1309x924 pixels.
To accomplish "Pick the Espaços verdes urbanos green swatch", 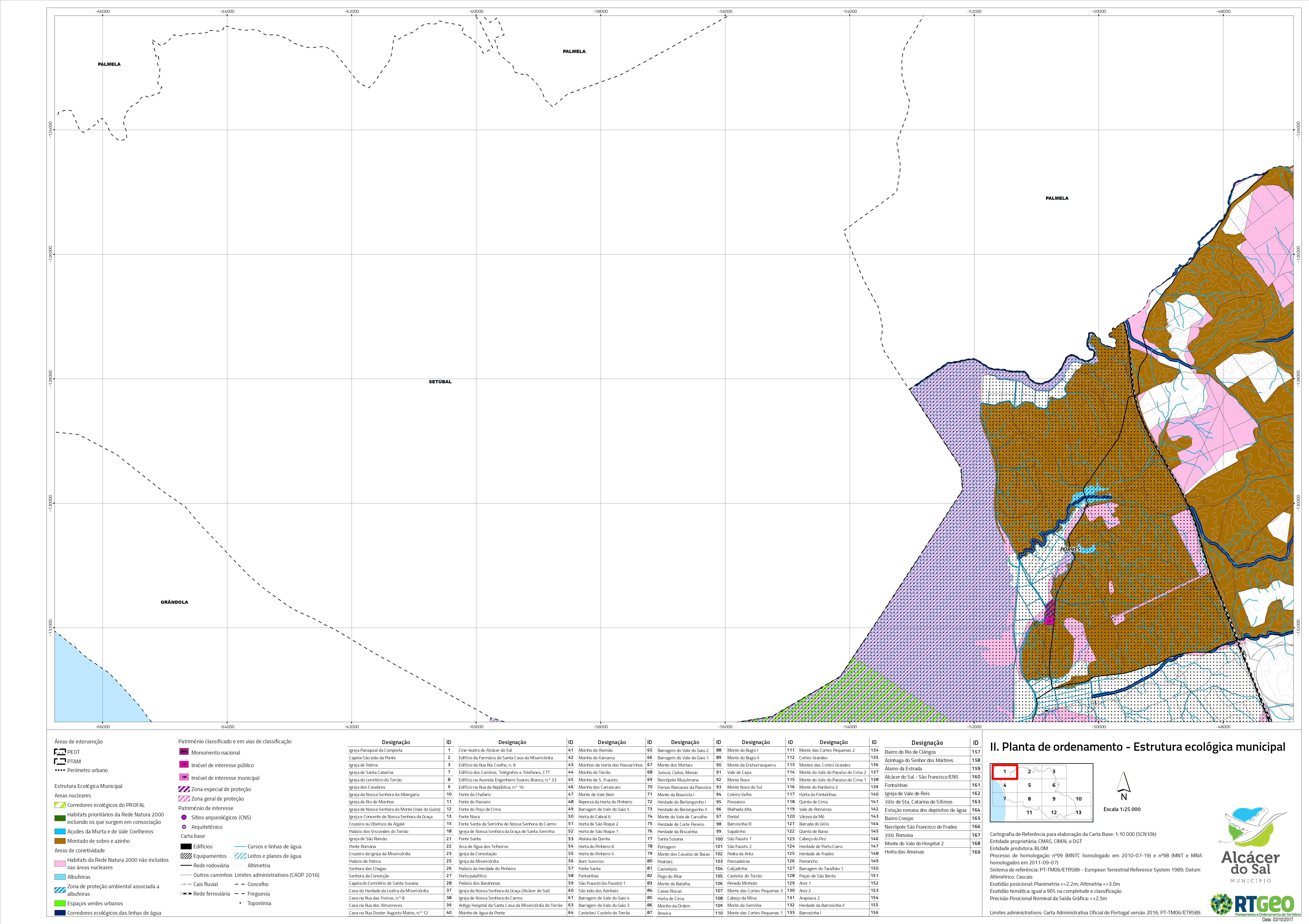I will [60, 903].
